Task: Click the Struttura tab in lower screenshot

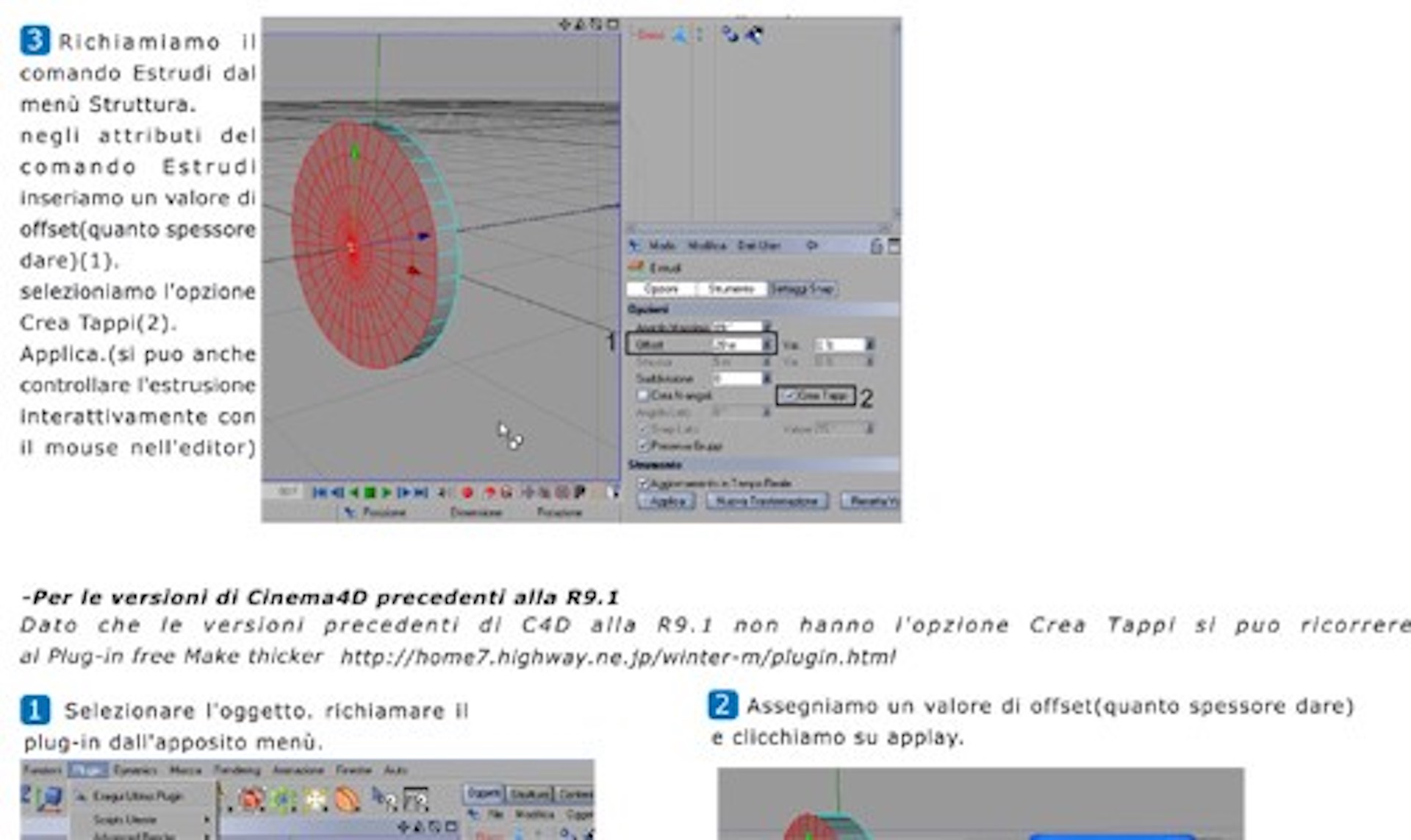Action: 529,794
